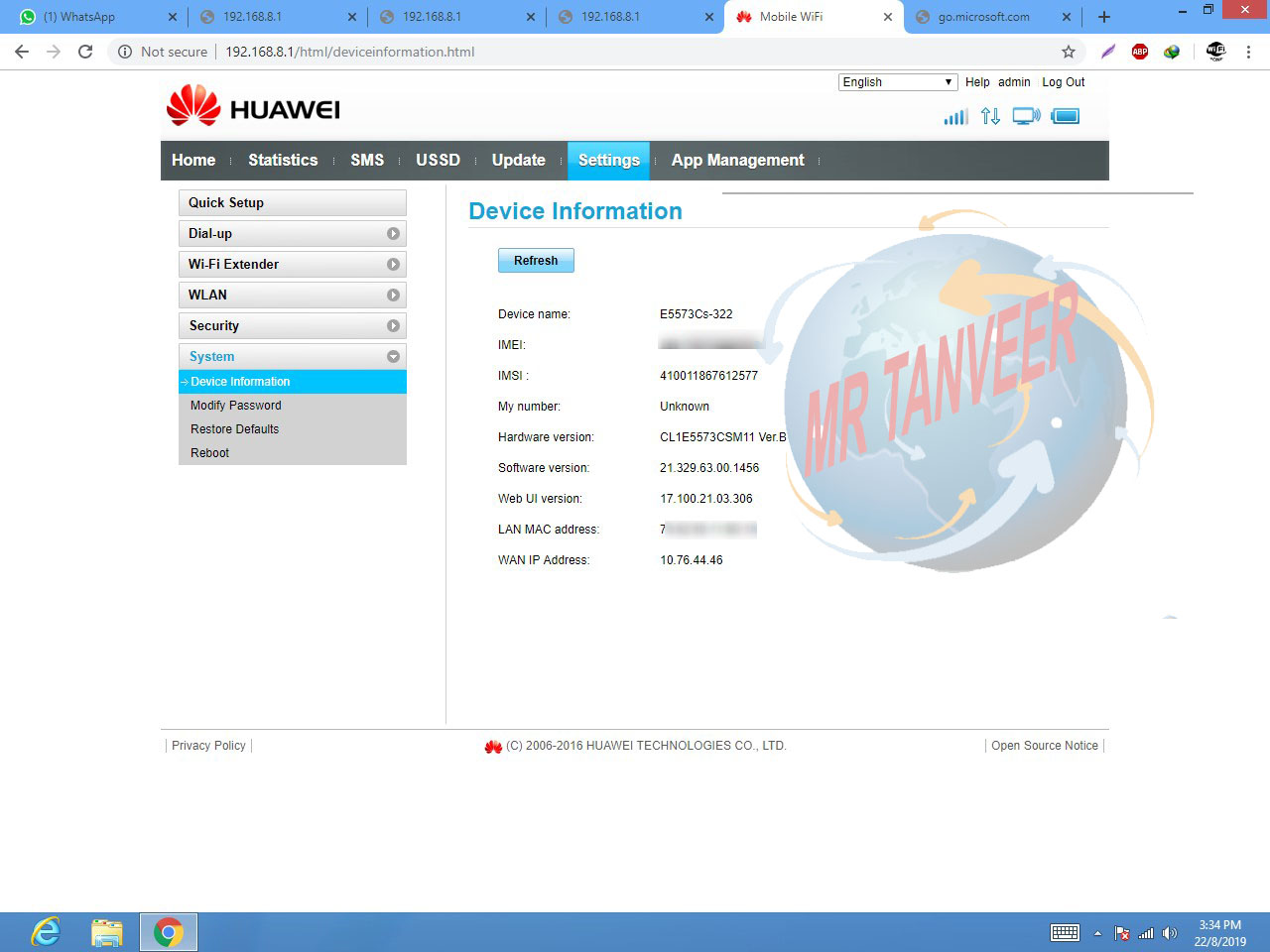
Task: Click the IMSI value 410011867612577
Action: pos(709,376)
